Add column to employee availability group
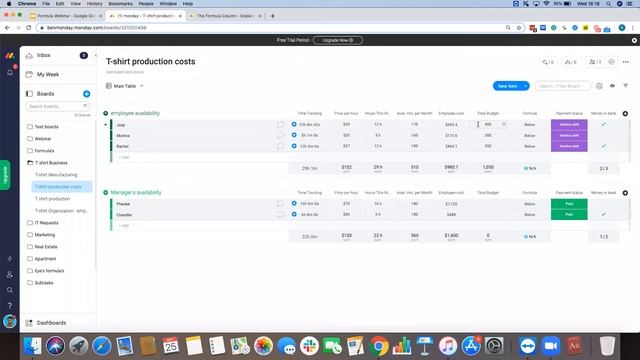This screenshot has width=640, height=360. (x=625, y=113)
